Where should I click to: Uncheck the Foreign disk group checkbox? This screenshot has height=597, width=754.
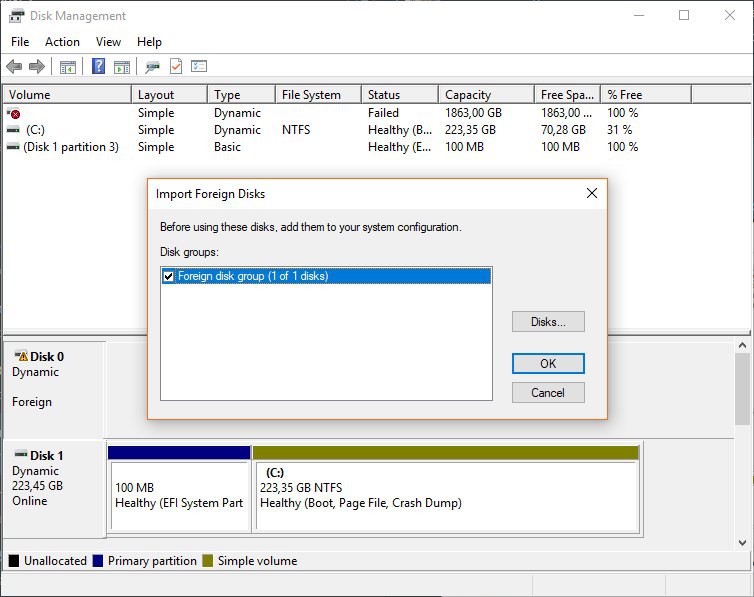tap(168, 276)
